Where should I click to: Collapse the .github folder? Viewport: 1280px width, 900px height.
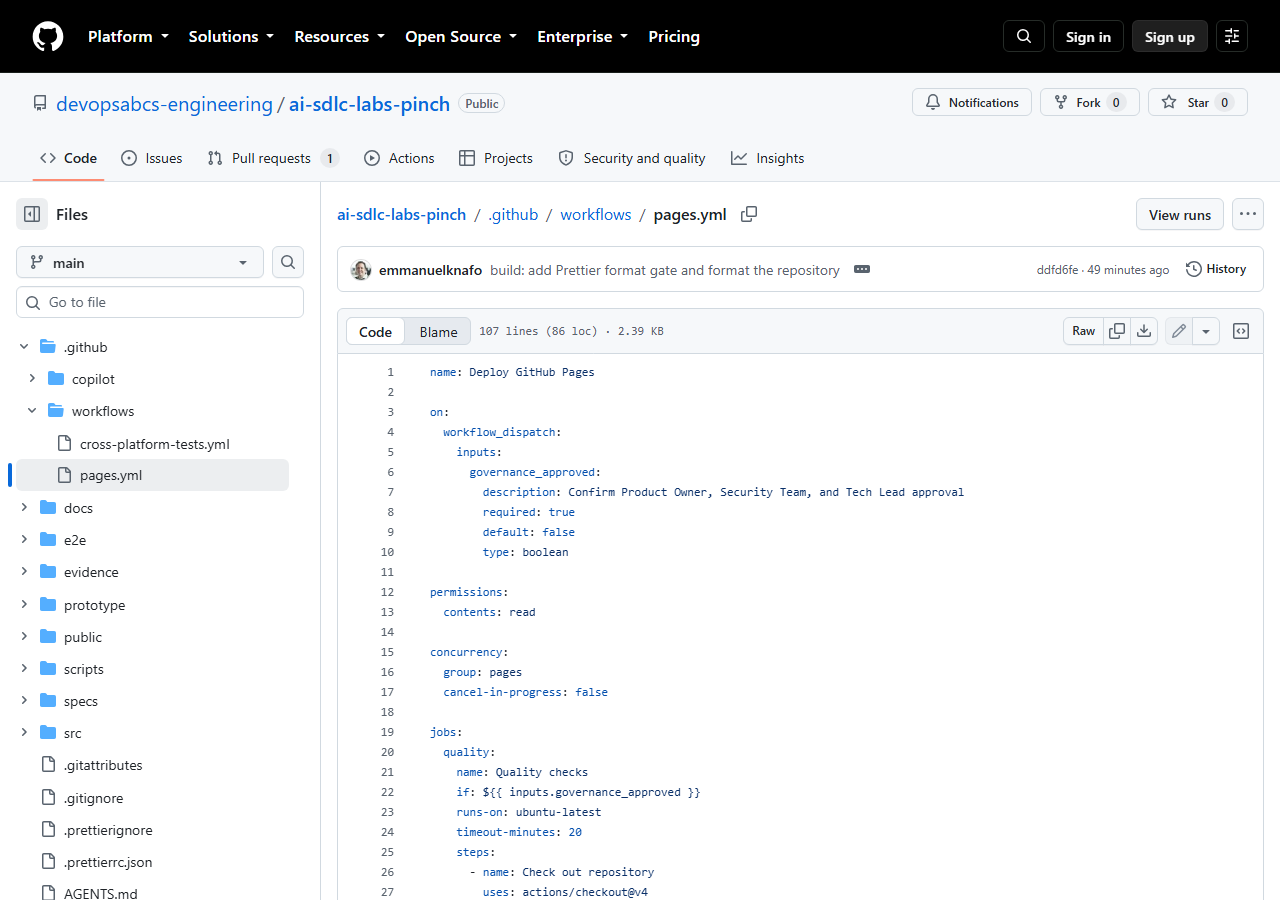[24, 347]
